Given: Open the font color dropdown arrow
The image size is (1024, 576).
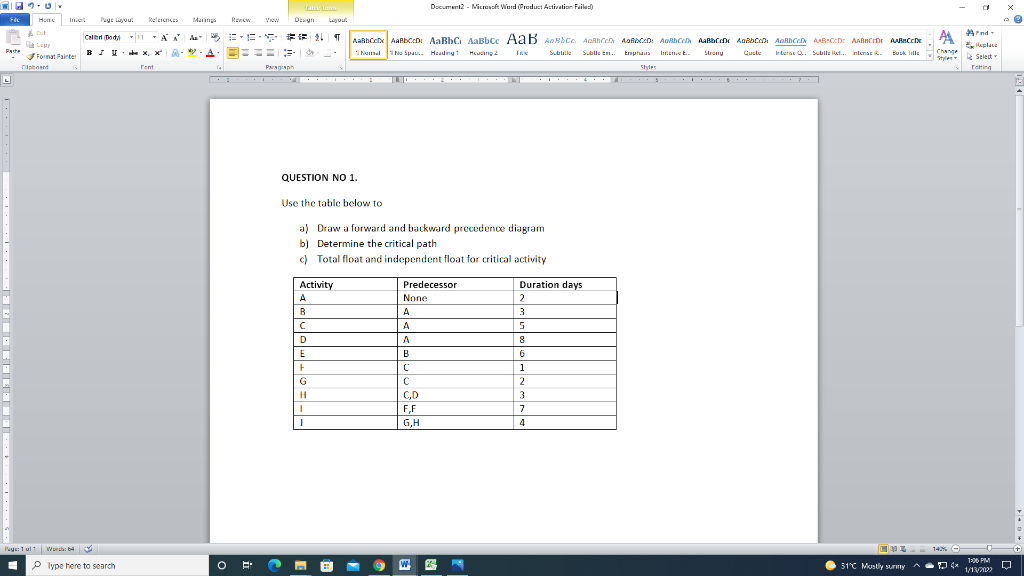Looking at the screenshot, I should click(217, 53).
